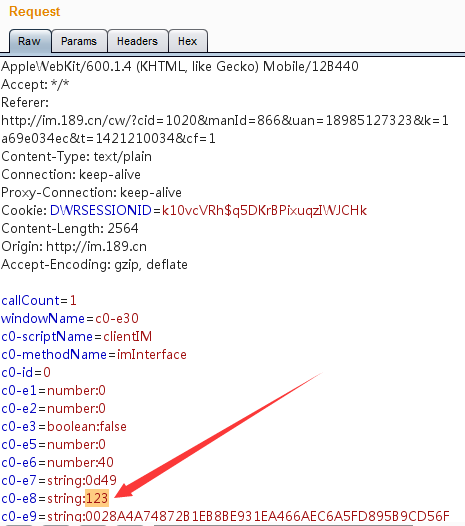Click the Content-Length: 2564 line
465x526 pixels.
pyautogui.click(x=70, y=228)
